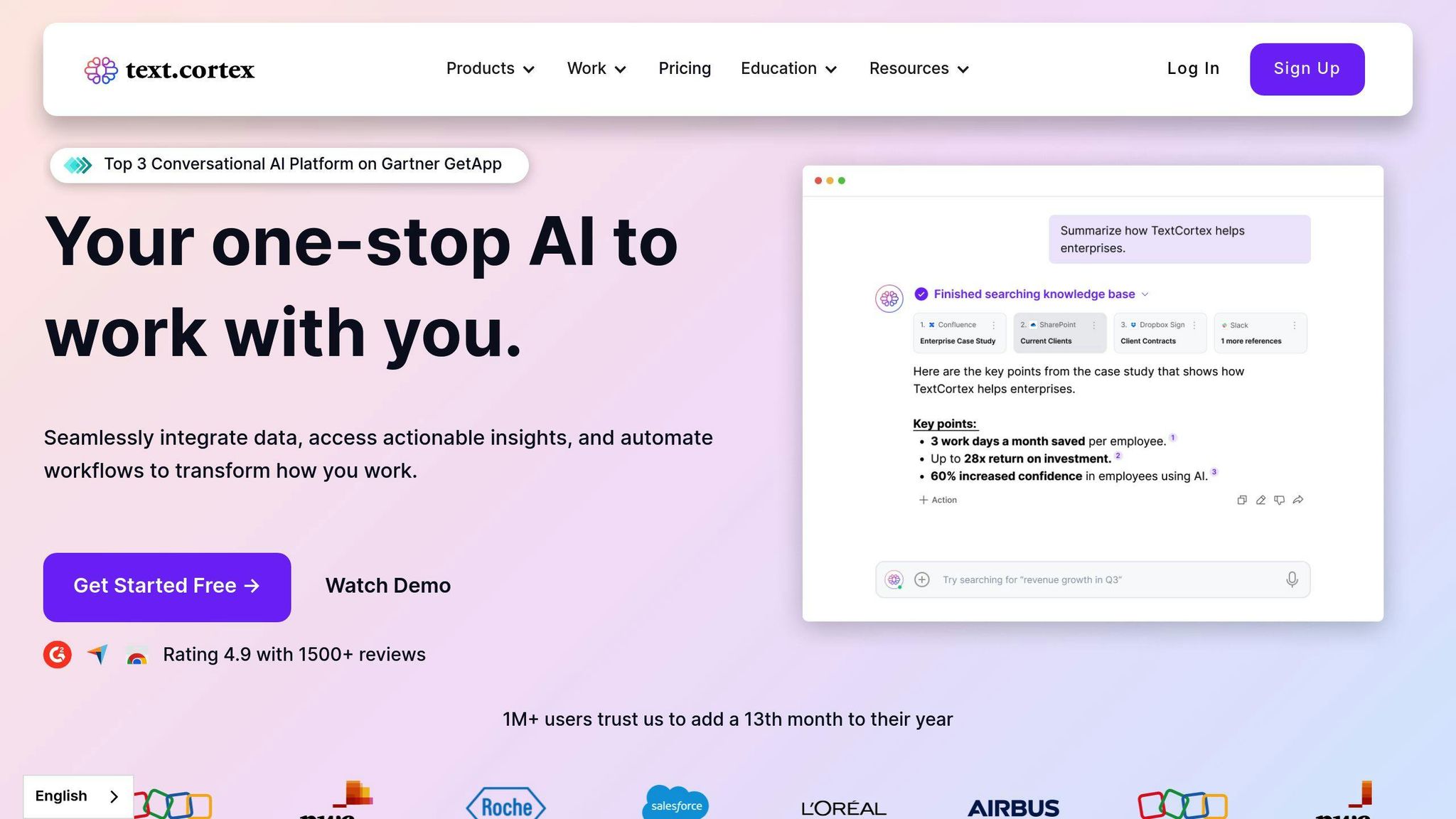Click the Watch Demo link
Image resolution: width=1456 pixels, height=819 pixels.
pos(388,586)
